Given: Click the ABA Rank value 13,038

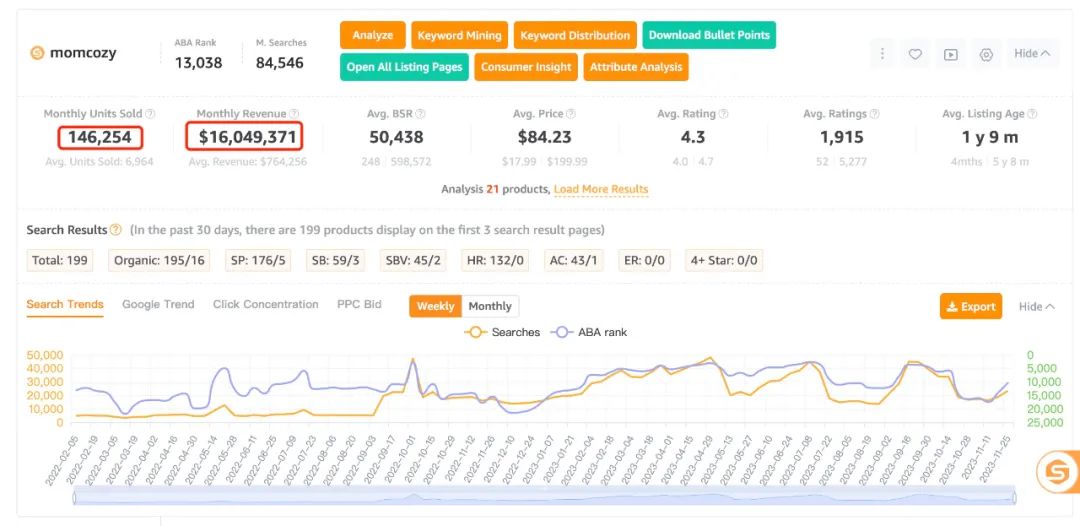Looking at the screenshot, I should (x=198, y=63).
